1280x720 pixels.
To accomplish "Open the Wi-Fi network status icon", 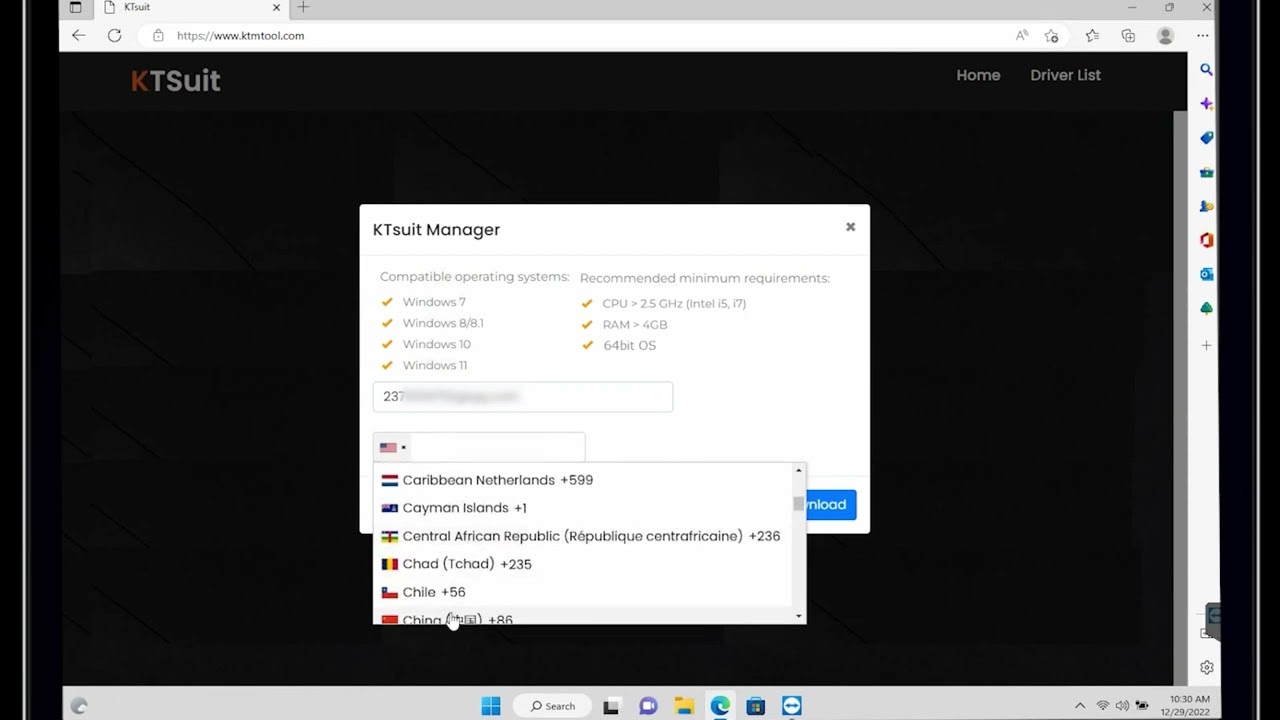I will coord(1103,706).
